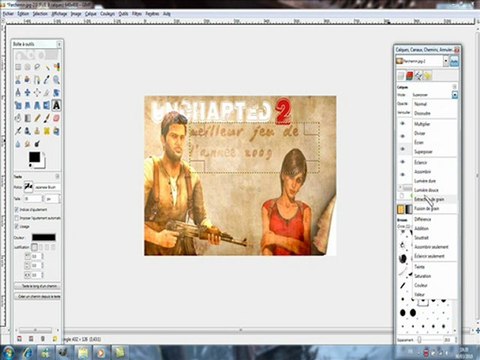This screenshot has width=480, height=360.
Task: Select the Move tool
Action: (x=28, y=92)
